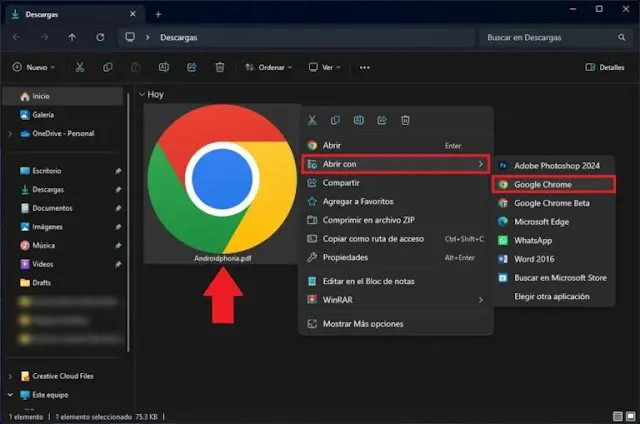
Task: Select the Androidphoria.pdf file thumbnail
Action: pos(222,184)
